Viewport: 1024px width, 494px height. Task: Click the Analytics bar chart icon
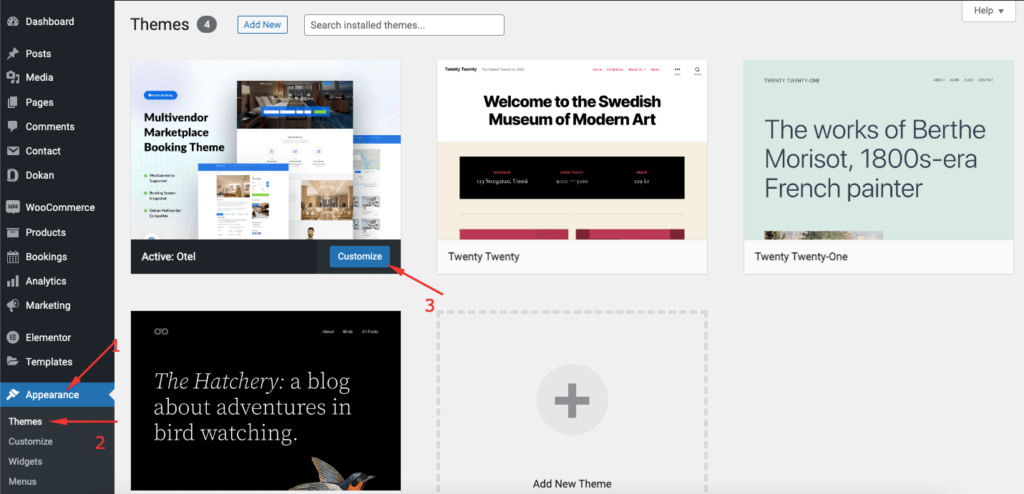tap(12, 281)
